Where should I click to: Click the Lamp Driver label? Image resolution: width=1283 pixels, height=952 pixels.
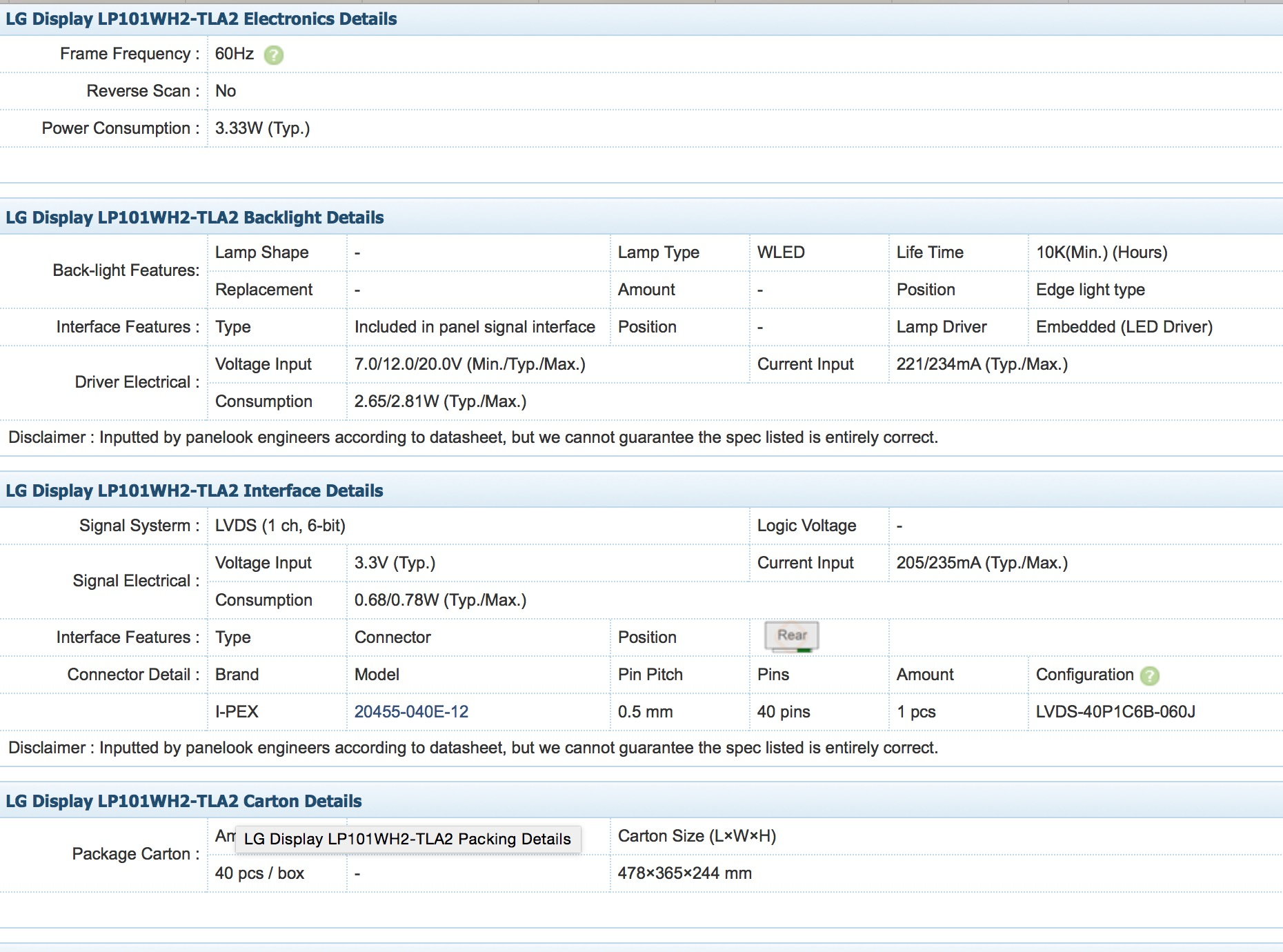tap(942, 327)
